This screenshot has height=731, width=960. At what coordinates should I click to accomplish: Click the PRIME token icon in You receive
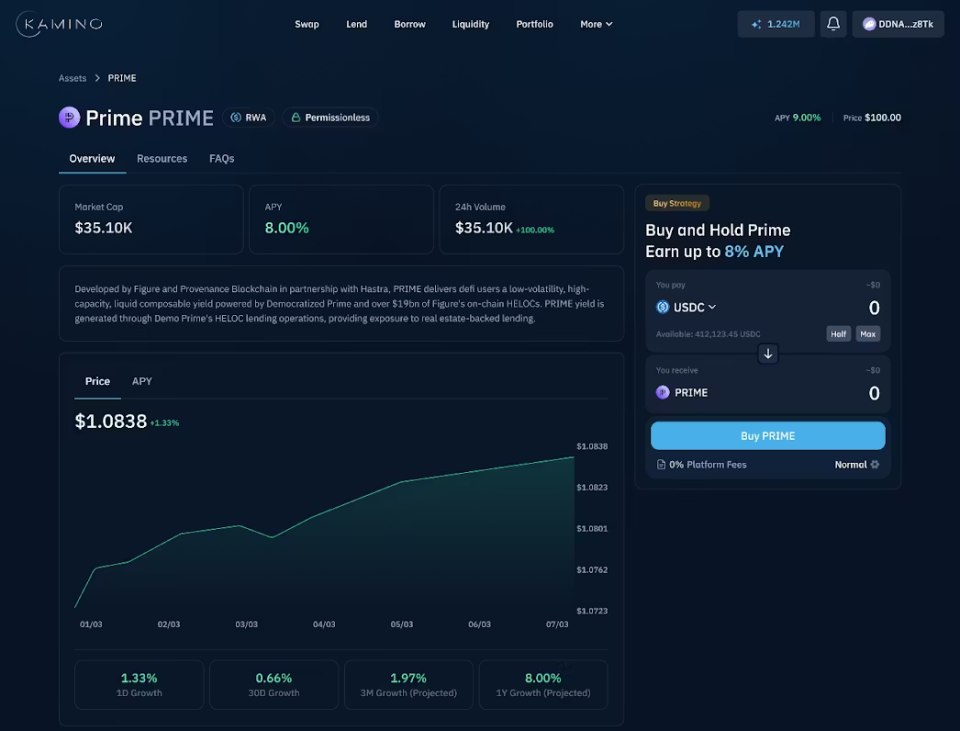[x=662, y=392]
